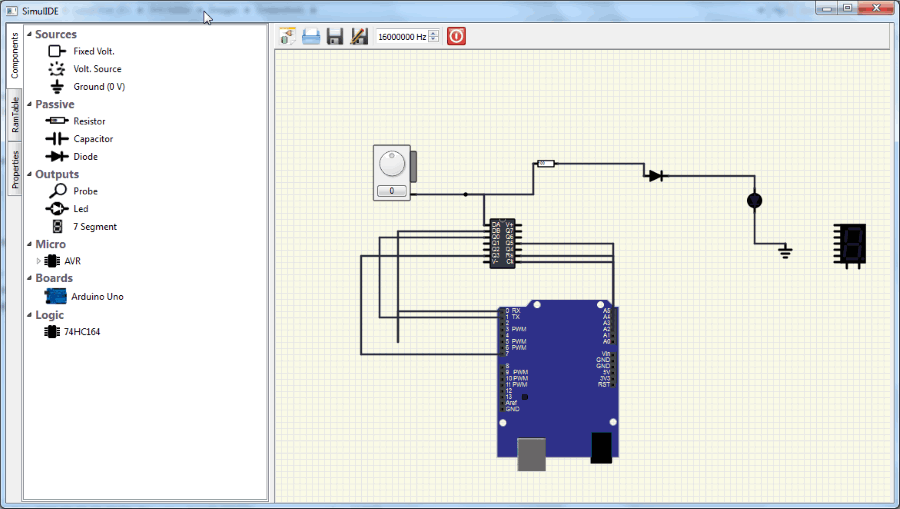
Task: Select the ground symbol on canvas
Action: [785, 252]
